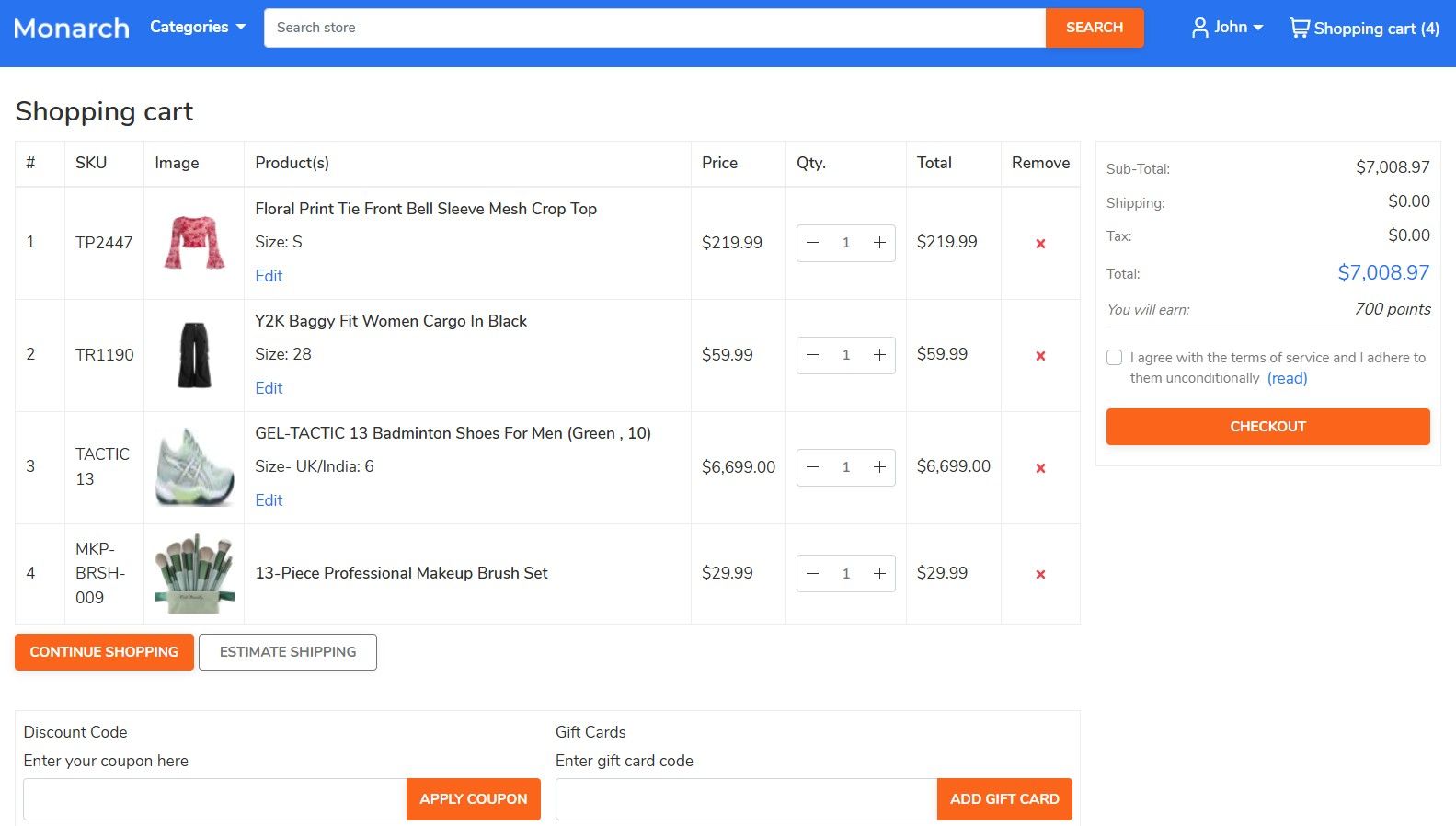Click ADD GIFT CARD
The height and width of the screenshot is (826, 1456).
(1004, 799)
